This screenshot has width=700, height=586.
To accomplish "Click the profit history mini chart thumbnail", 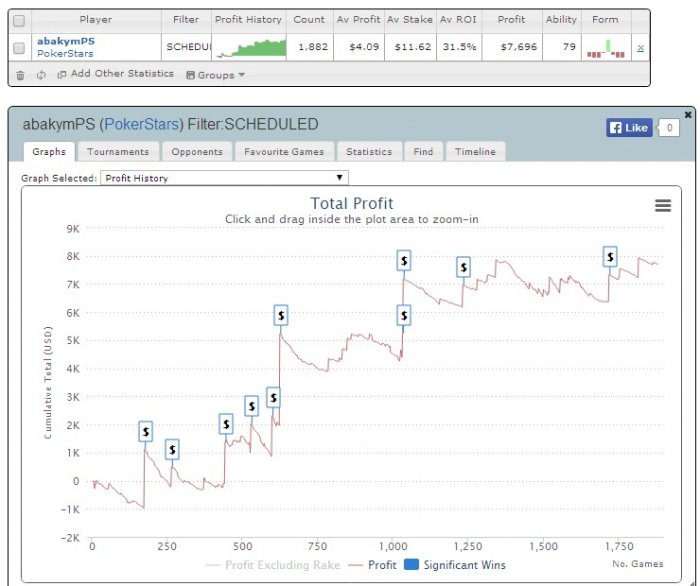I will point(251,48).
